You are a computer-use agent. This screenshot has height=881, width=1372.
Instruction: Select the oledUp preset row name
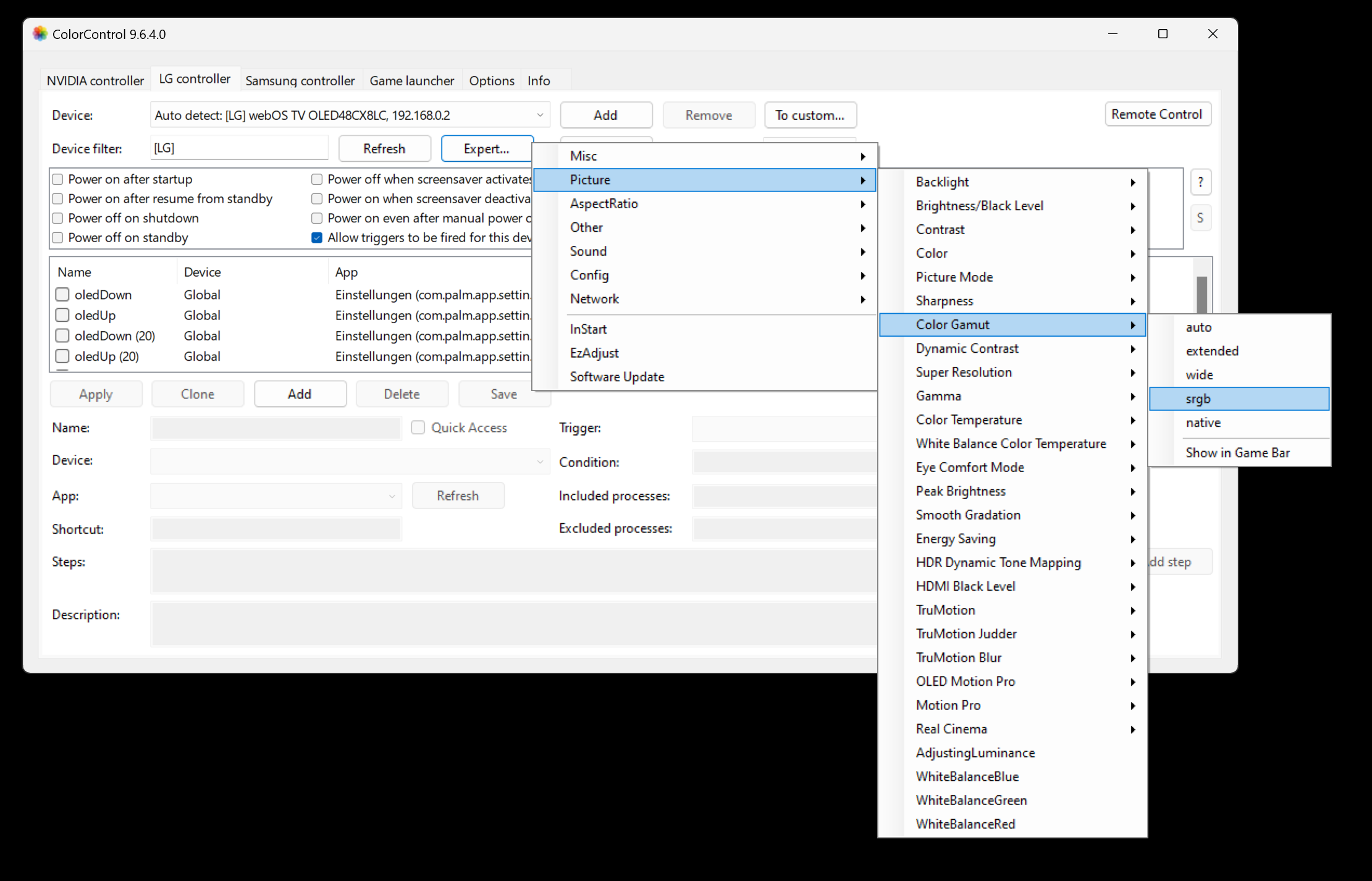[x=95, y=316]
